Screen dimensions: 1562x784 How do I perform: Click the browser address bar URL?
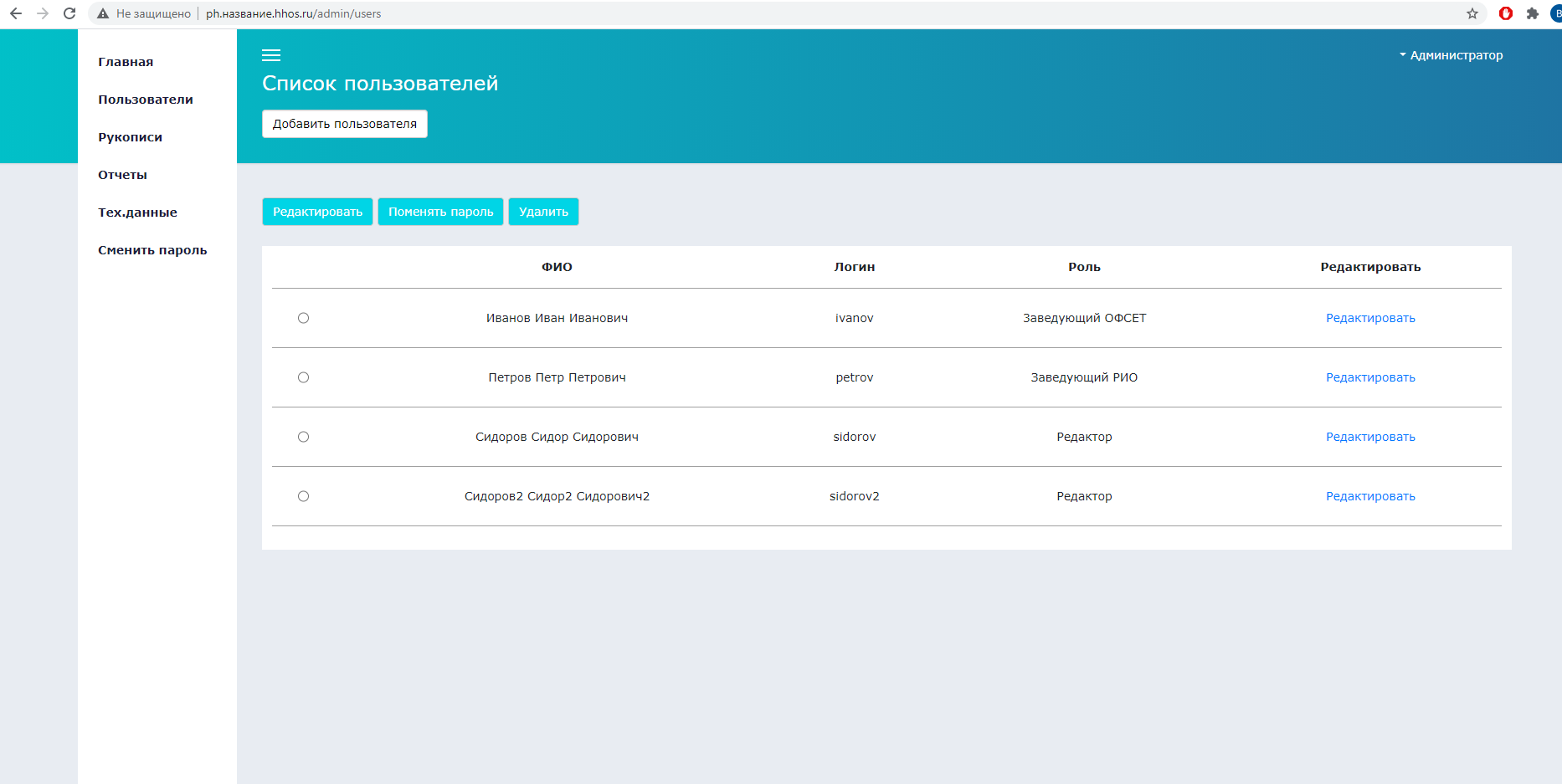293,13
